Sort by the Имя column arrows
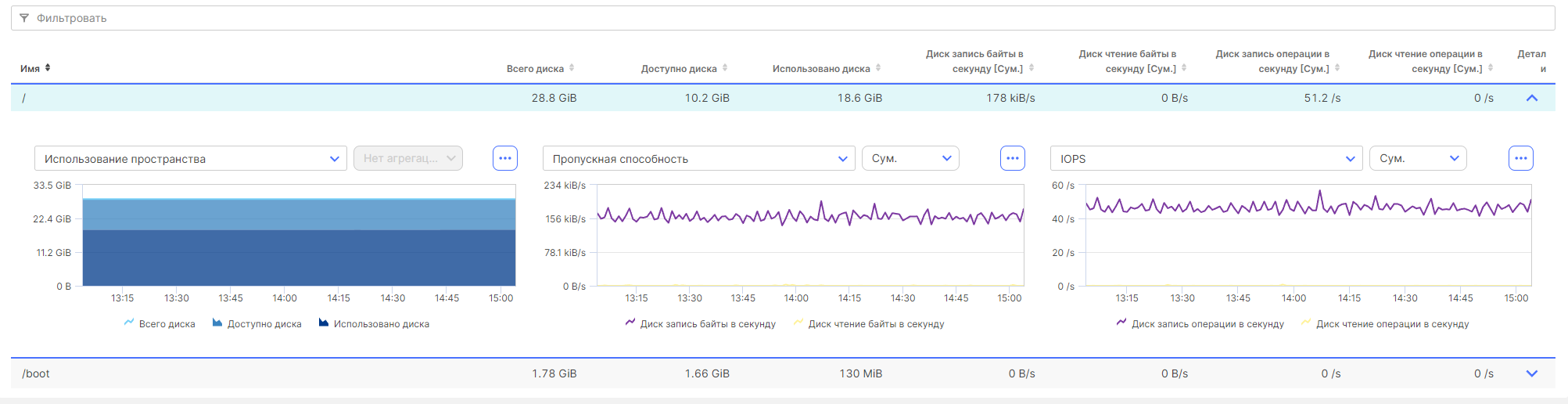Screen dimensions: 1568x404 coord(48,68)
